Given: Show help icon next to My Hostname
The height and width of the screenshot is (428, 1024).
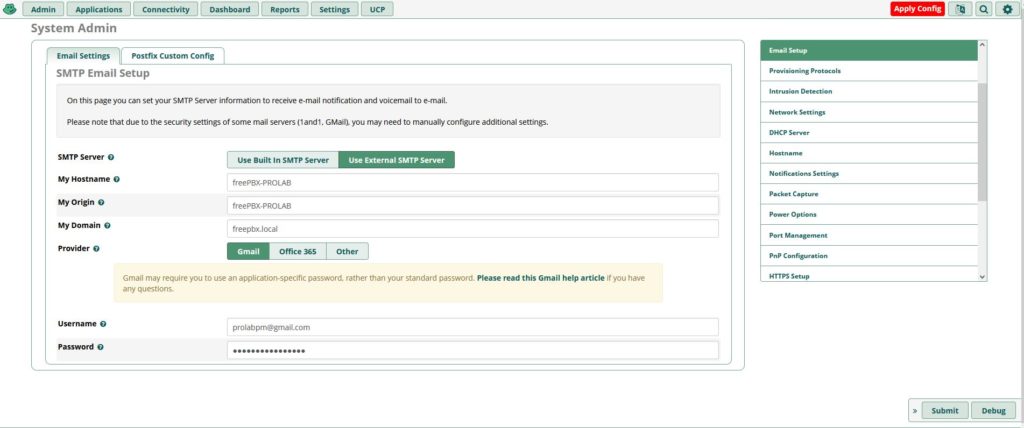Looking at the screenshot, I should point(116,179).
